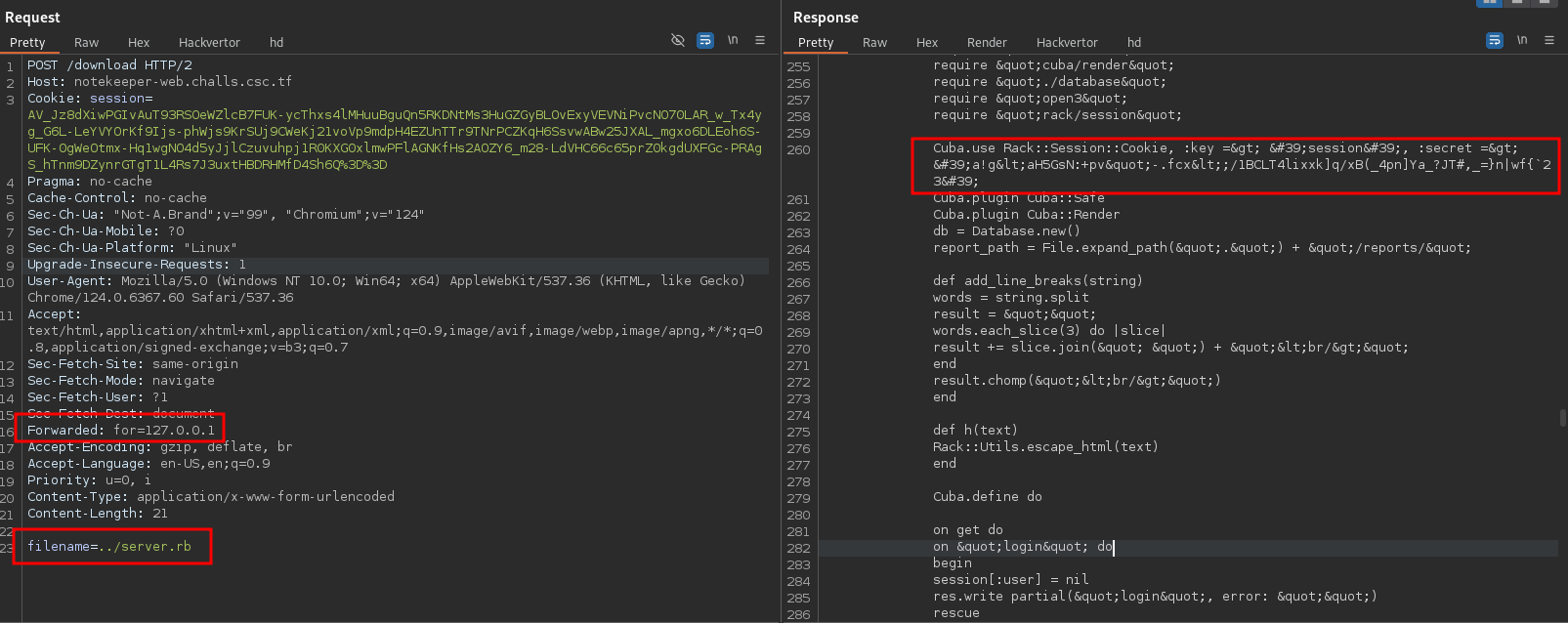This screenshot has width=1568, height=623.
Task: Toggle show newline characters icon in Request panel
Action: [733, 40]
